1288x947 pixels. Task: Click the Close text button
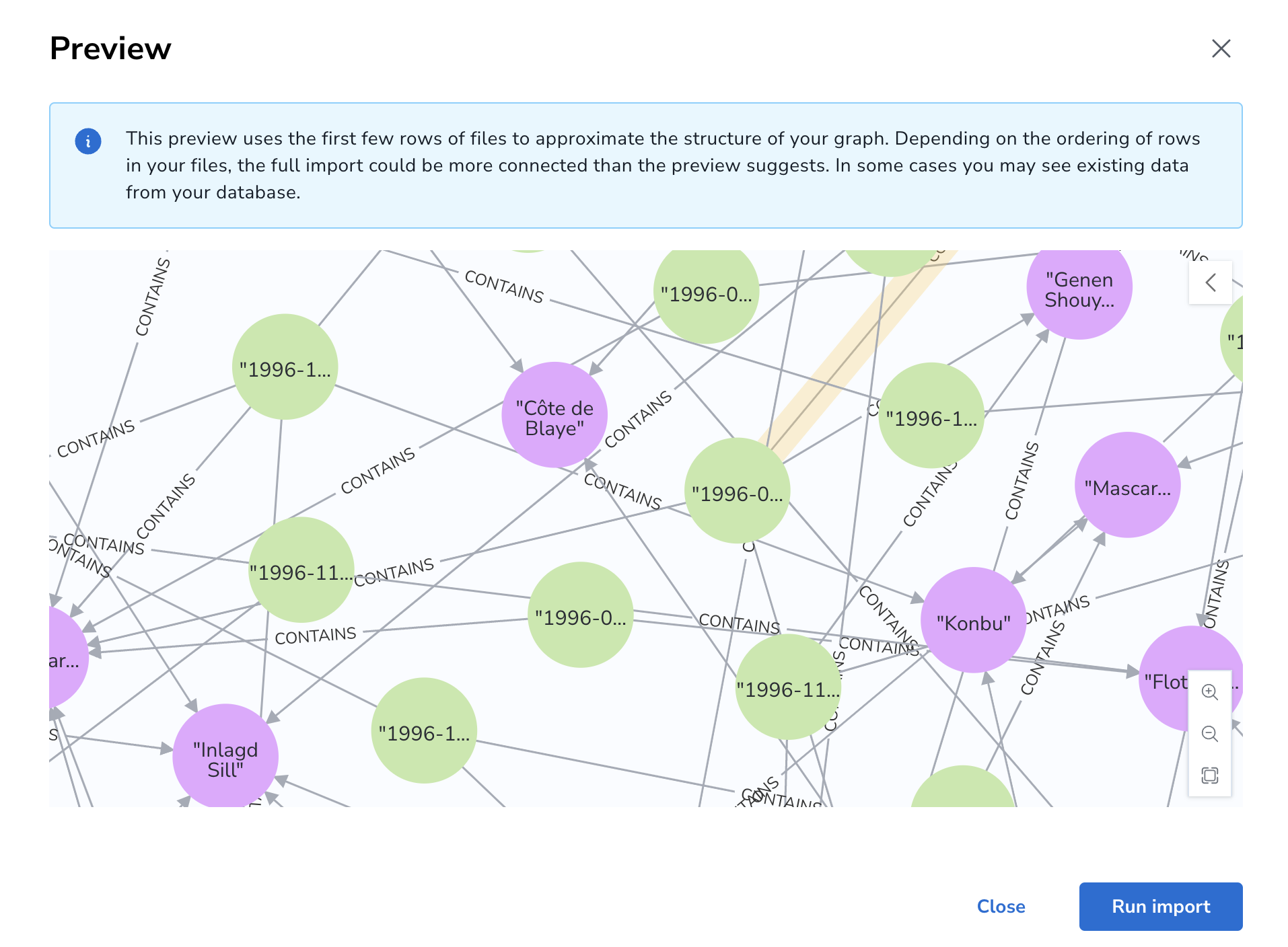point(1001,906)
